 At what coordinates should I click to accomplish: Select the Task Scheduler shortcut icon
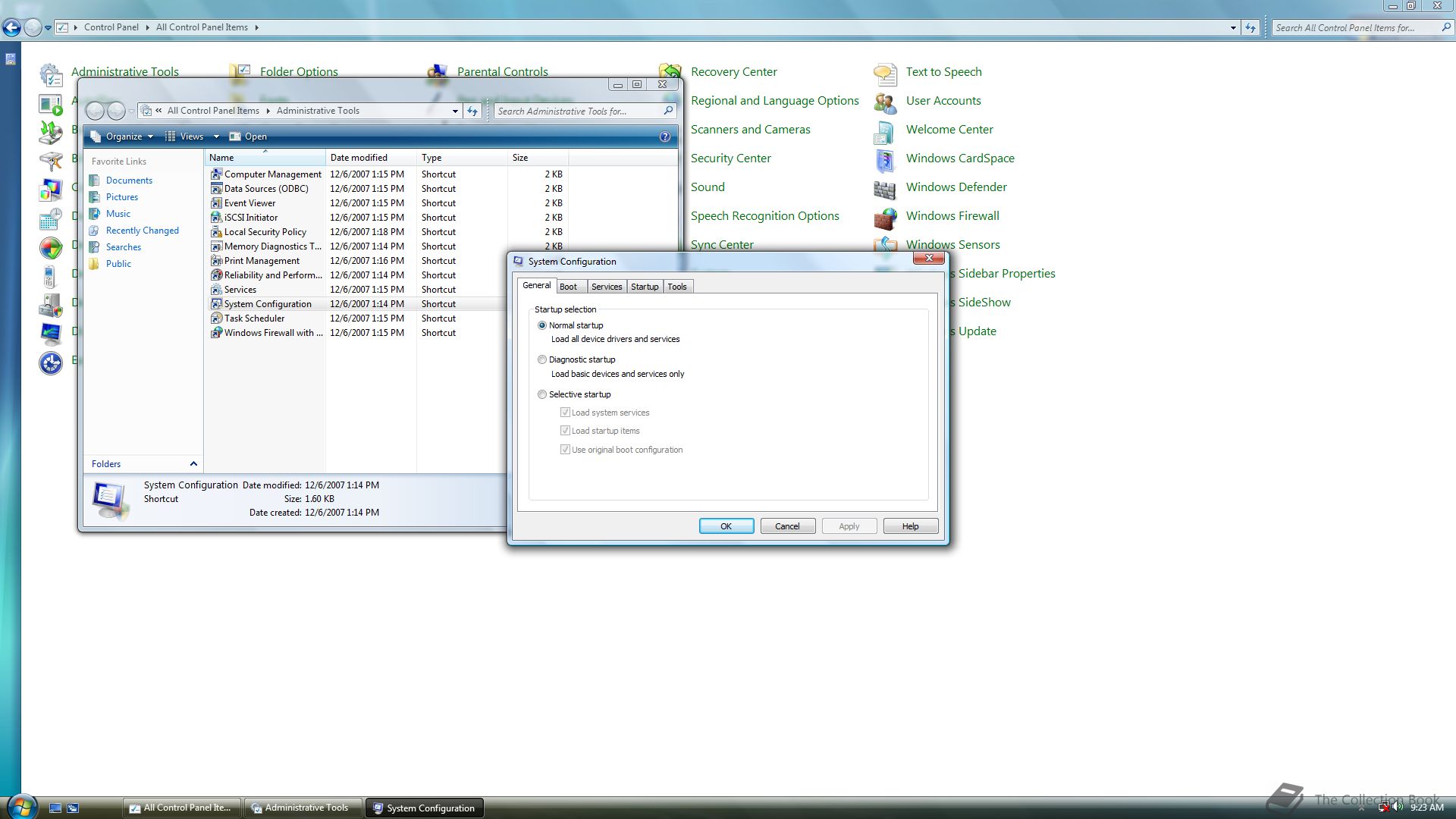coord(216,318)
